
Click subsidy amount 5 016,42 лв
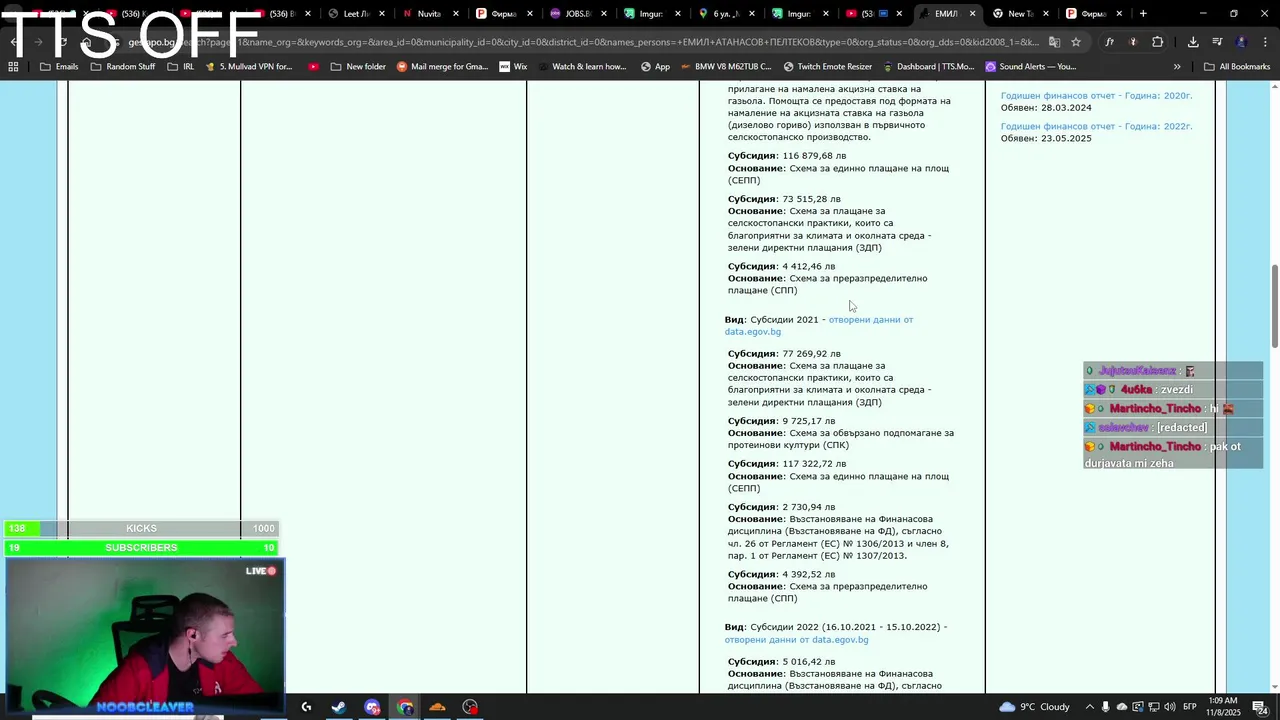click(x=808, y=662)
